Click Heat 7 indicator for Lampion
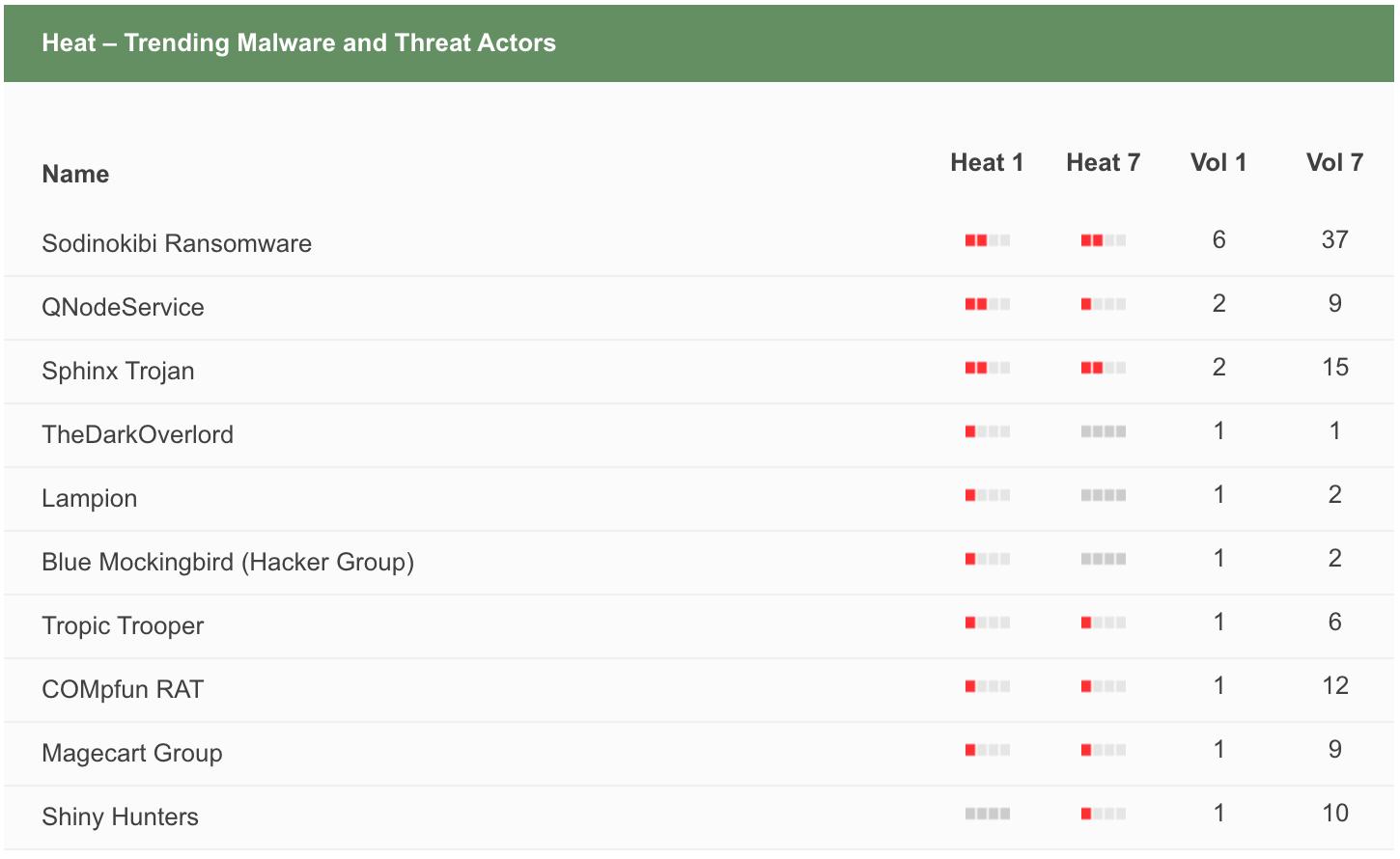The image size is (1400, 859). [1103, 495]
